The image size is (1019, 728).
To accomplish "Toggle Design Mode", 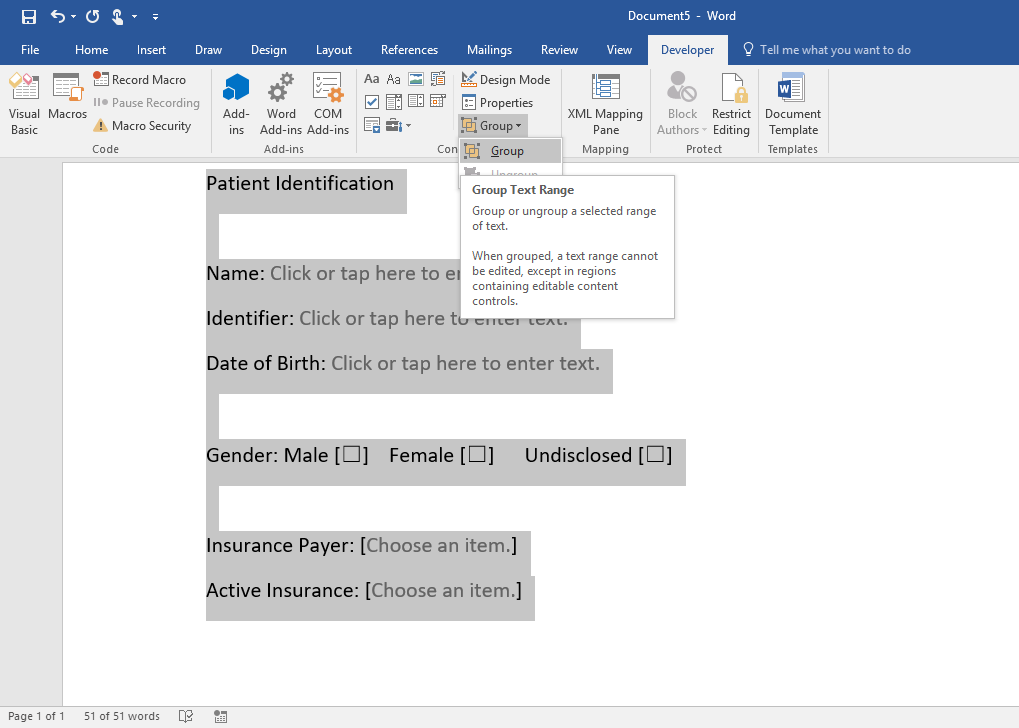I will tap(506, 80).
